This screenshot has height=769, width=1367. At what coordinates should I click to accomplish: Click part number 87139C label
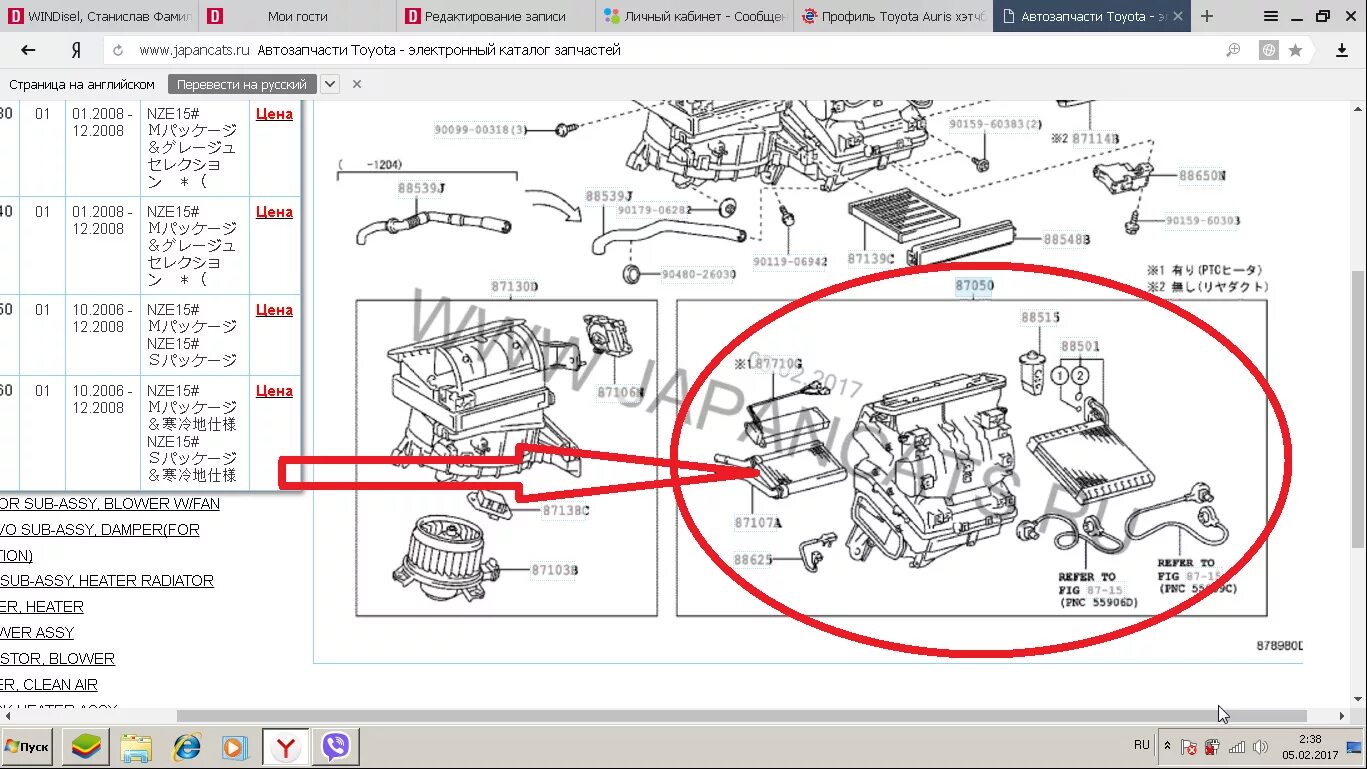point(871,259)
